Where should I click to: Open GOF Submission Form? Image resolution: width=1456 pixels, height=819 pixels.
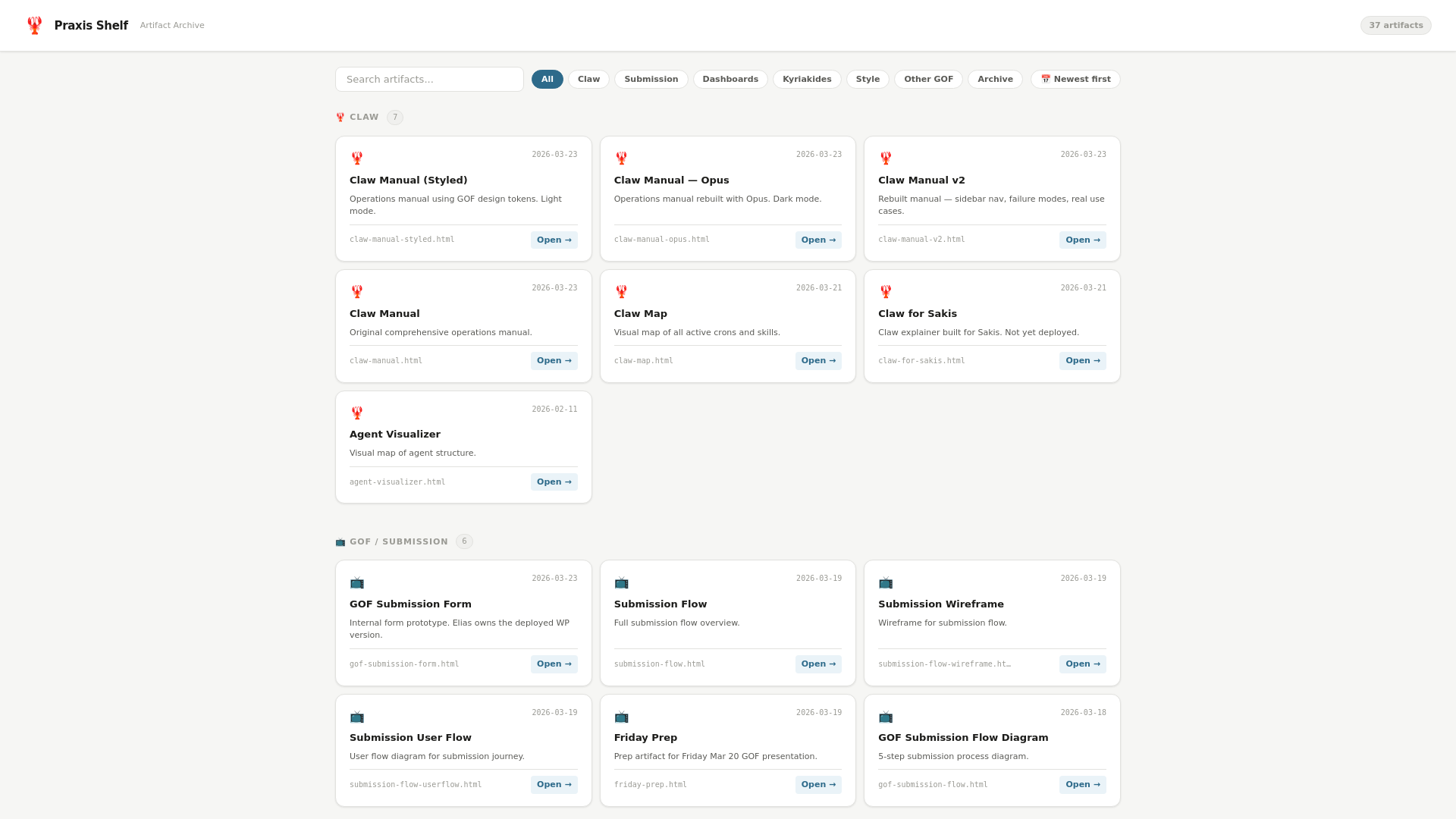(x=554, y=664)
